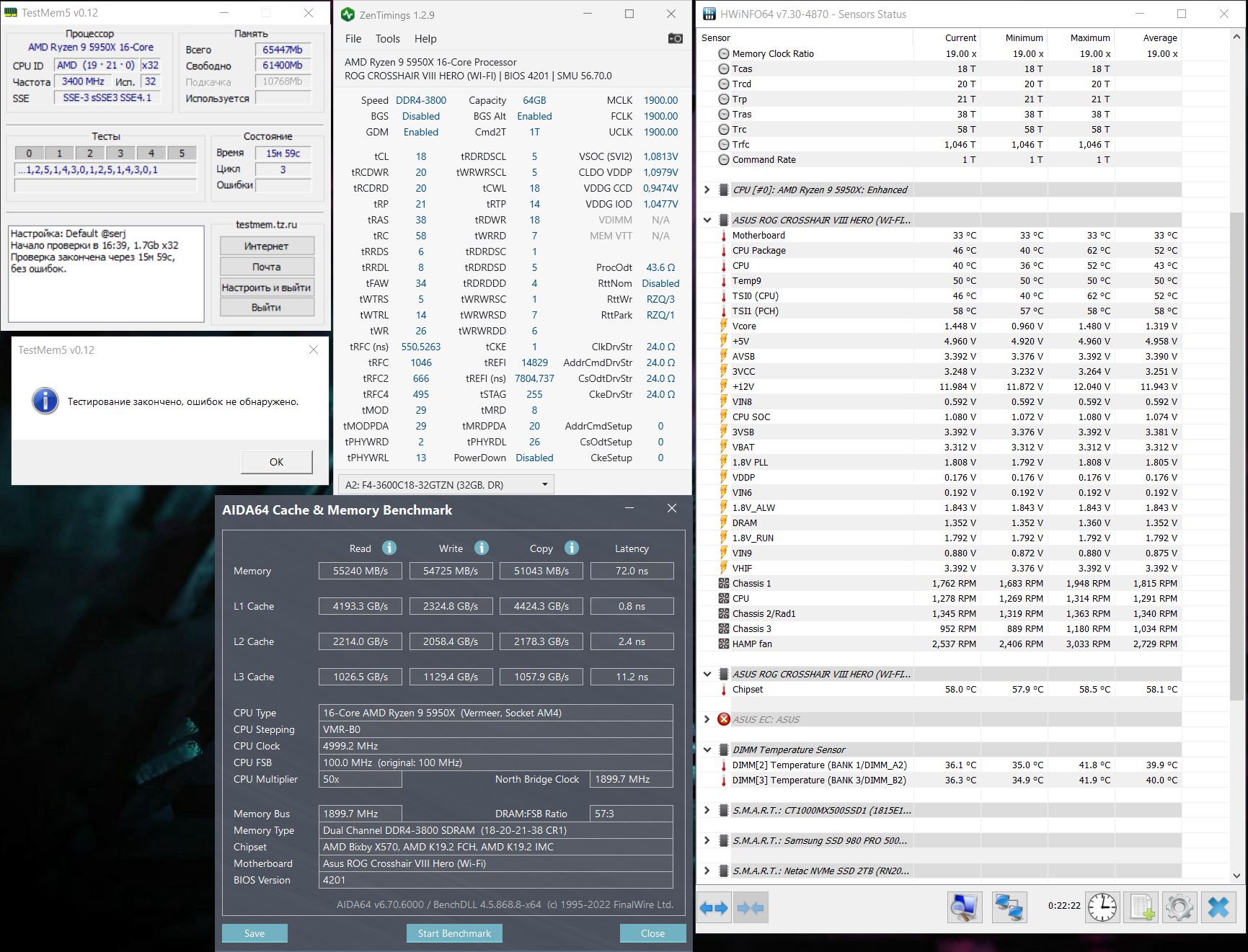Open the Tools menu in ZenTimings
The width and height of the screenshot is (1248, 952).
coord(387,39)
